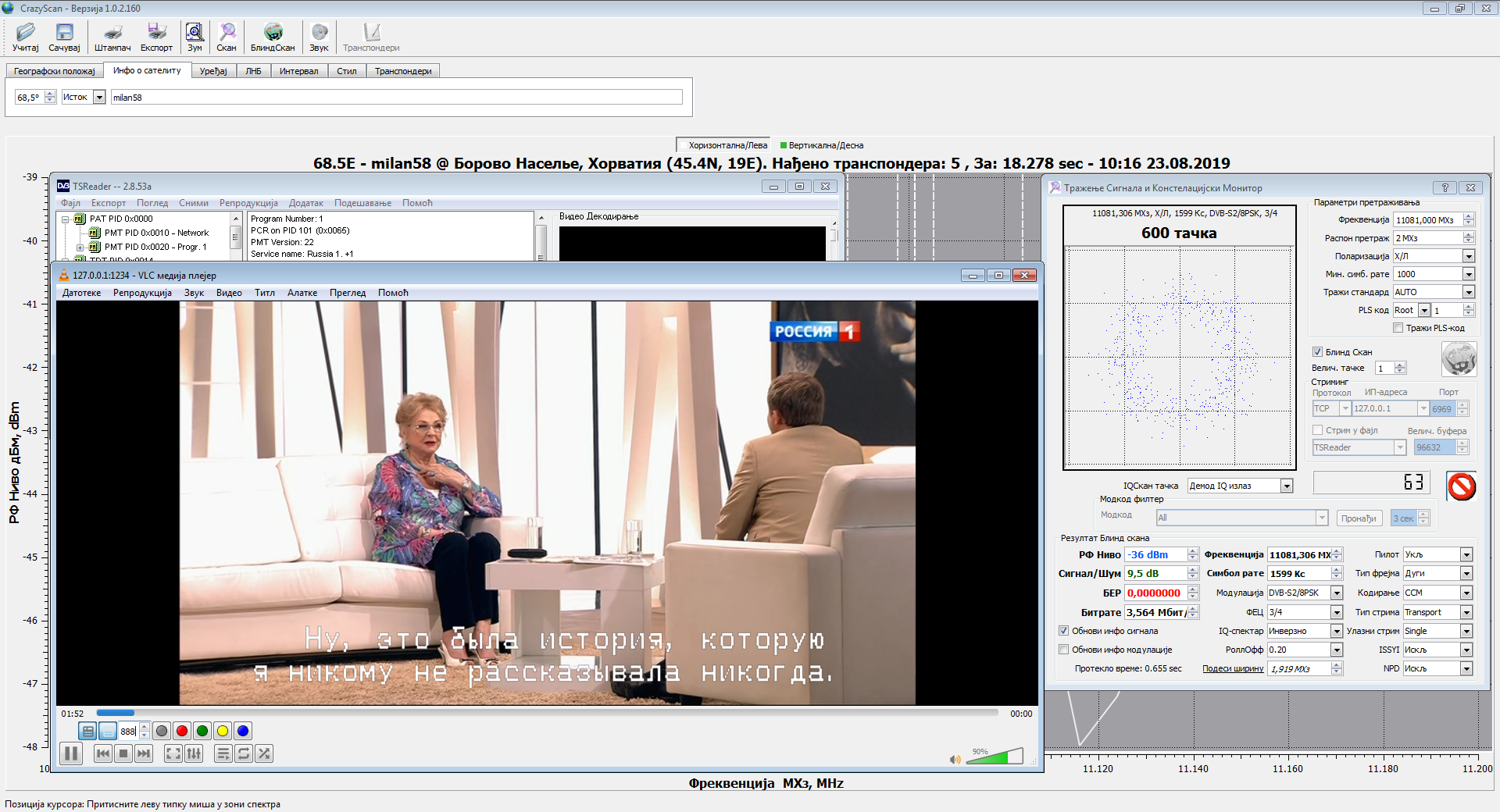The image size is (1500, 812).
Task: Switch to the Интервал tab
Action: (299, 71)
